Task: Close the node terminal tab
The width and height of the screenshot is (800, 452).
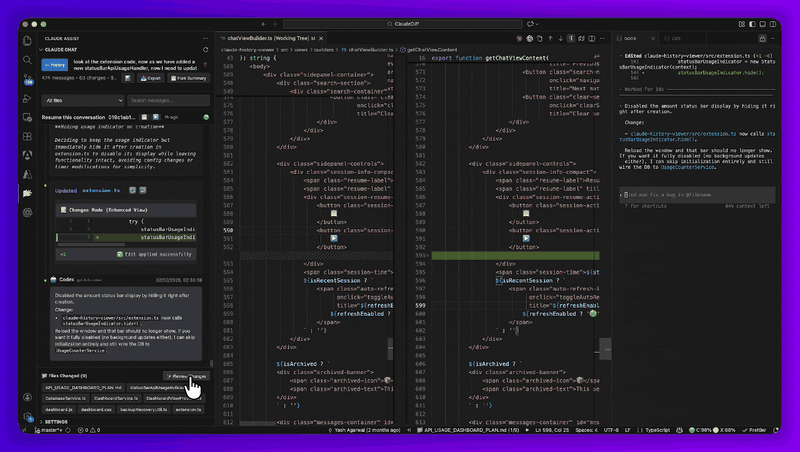Action: click(653, 38)
